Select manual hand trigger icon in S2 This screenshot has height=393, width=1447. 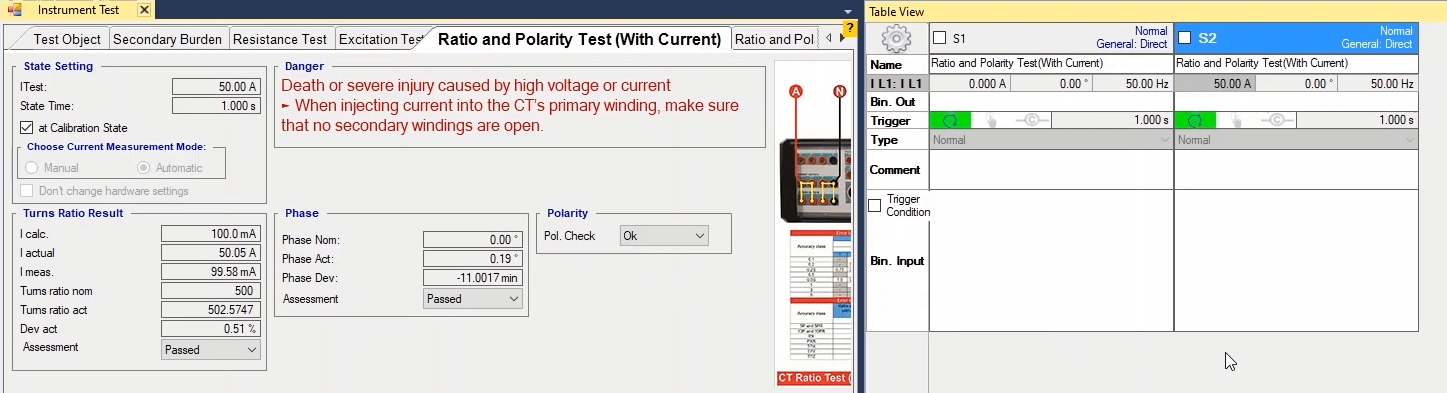(1236, 120)
